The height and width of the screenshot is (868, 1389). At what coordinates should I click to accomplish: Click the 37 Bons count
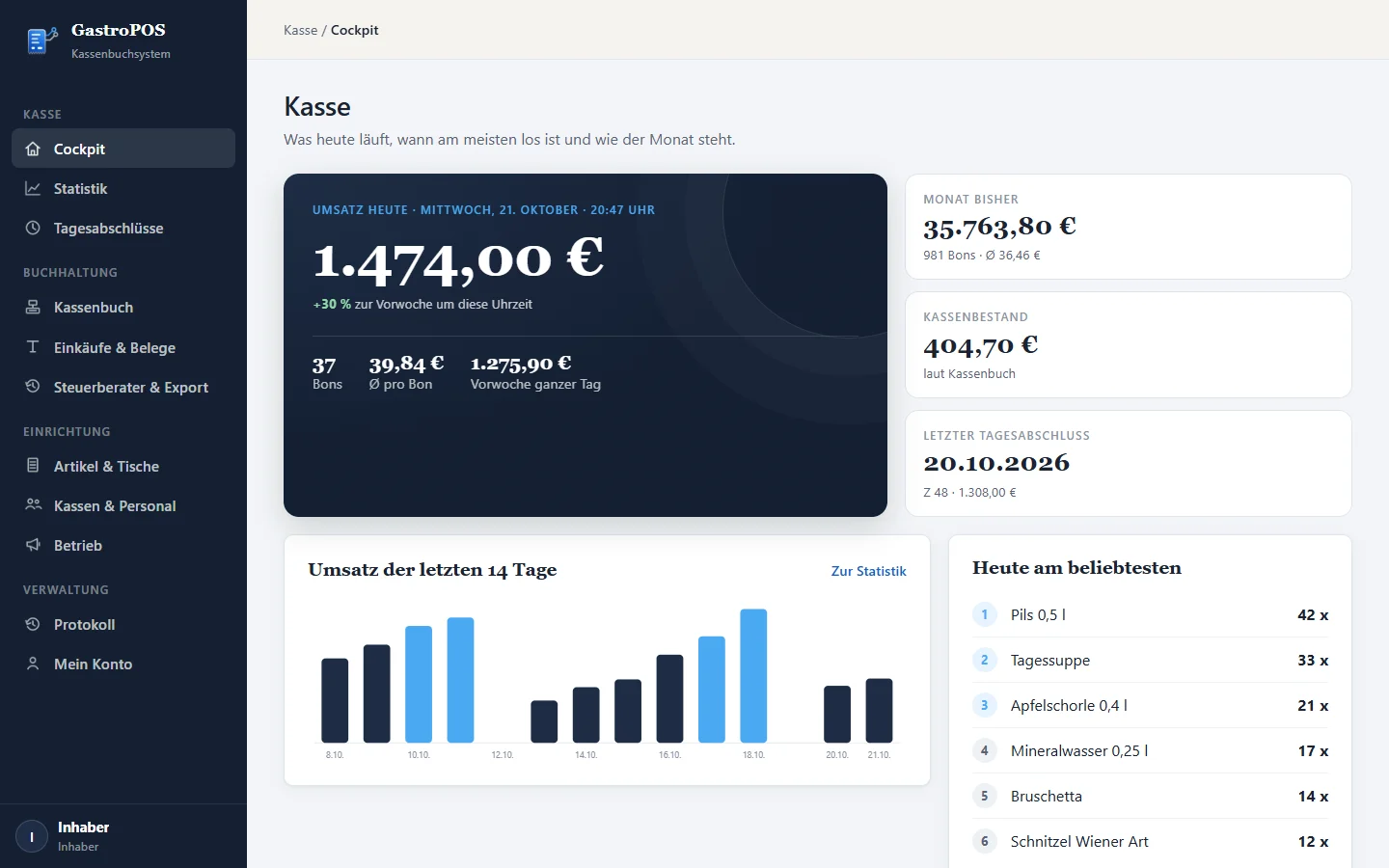tap(324, 366)
